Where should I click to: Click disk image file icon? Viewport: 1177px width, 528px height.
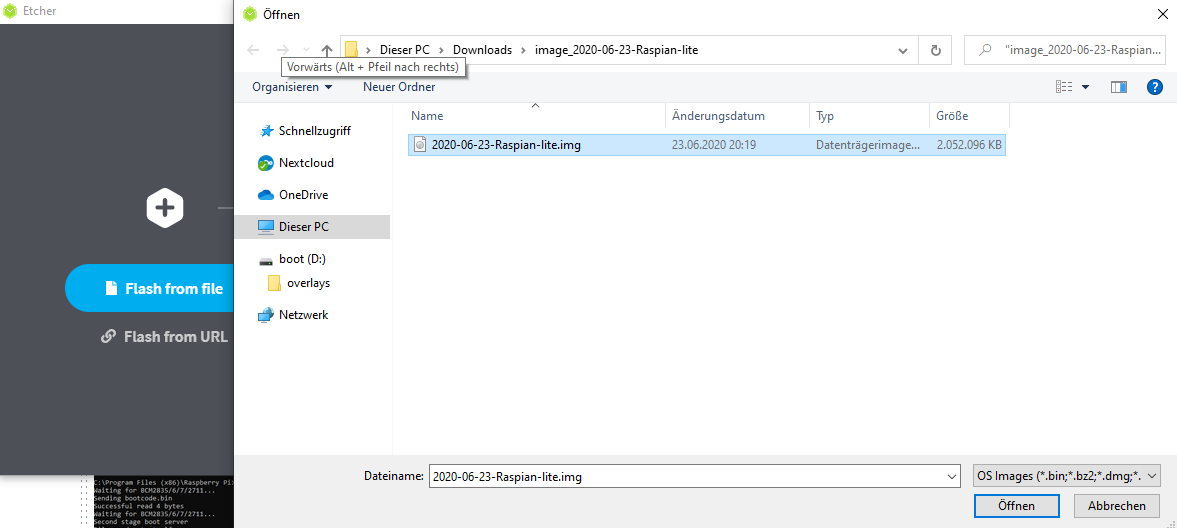(420, 145)
